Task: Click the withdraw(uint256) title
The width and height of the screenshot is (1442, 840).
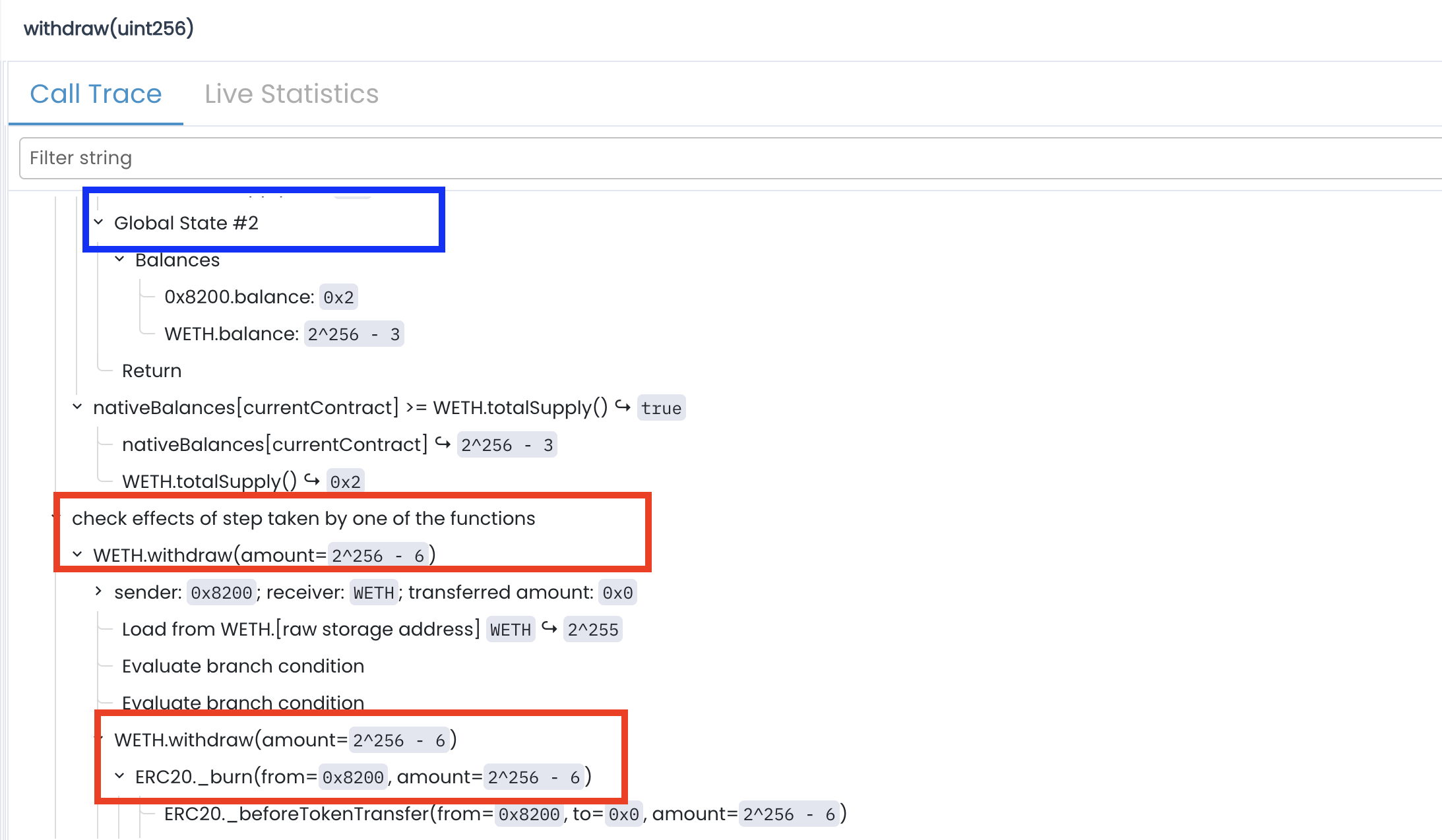Action: pos(109,28)
